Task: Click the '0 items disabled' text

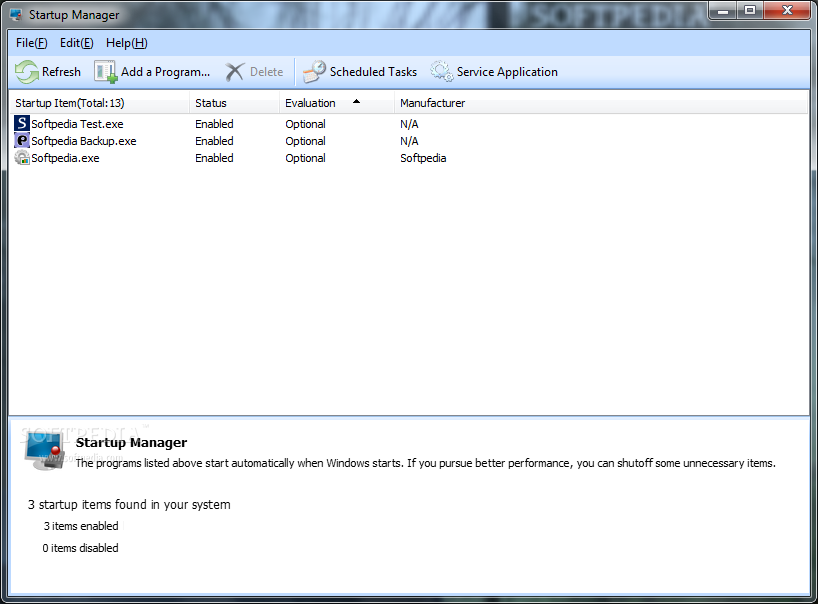Action: pos(80,548)
